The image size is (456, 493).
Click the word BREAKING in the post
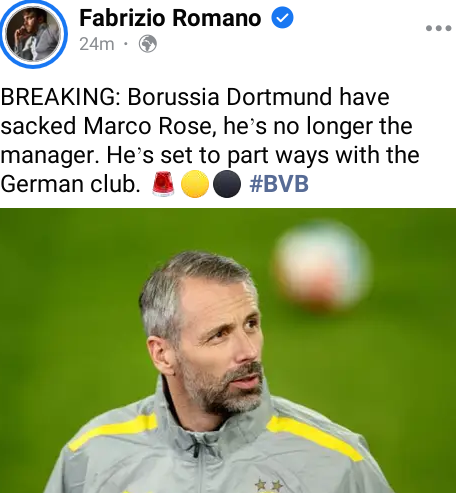58,97
